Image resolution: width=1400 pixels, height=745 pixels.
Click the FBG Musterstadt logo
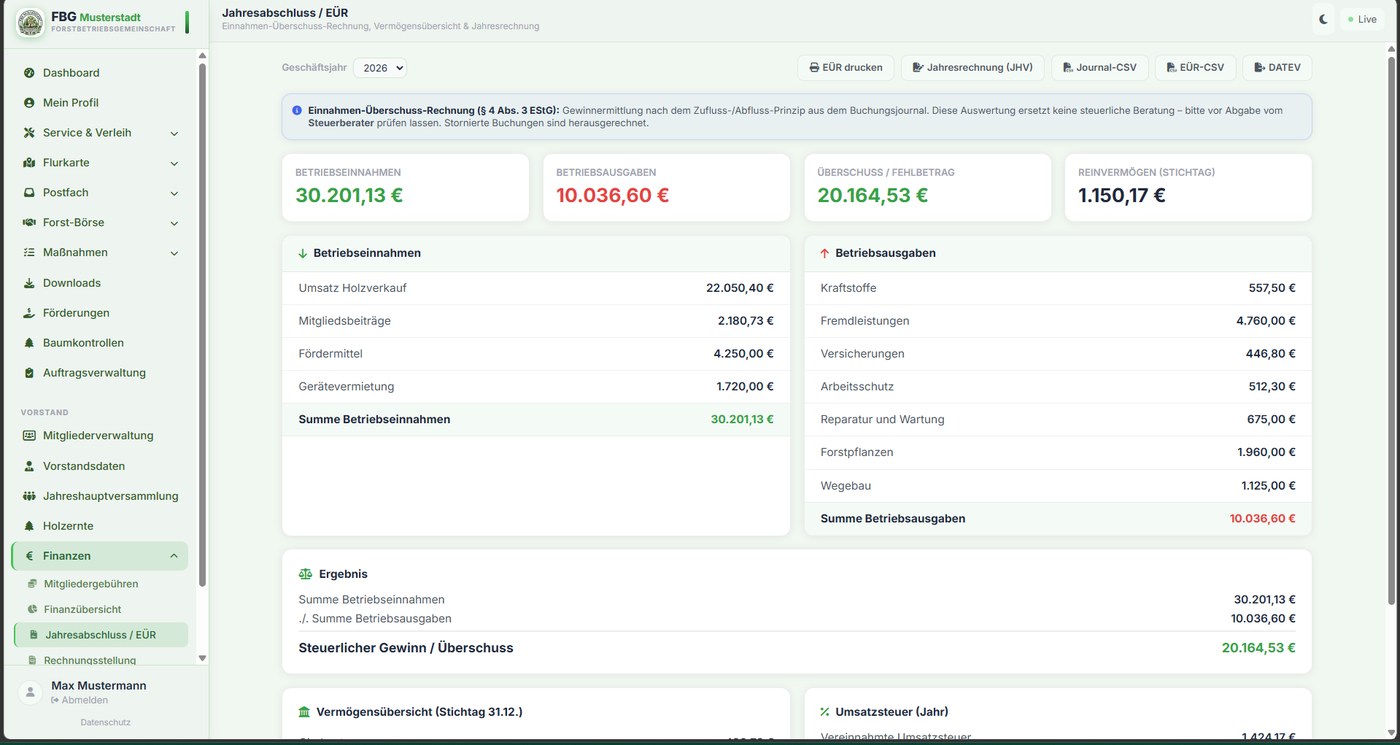(x=30, y=22)
